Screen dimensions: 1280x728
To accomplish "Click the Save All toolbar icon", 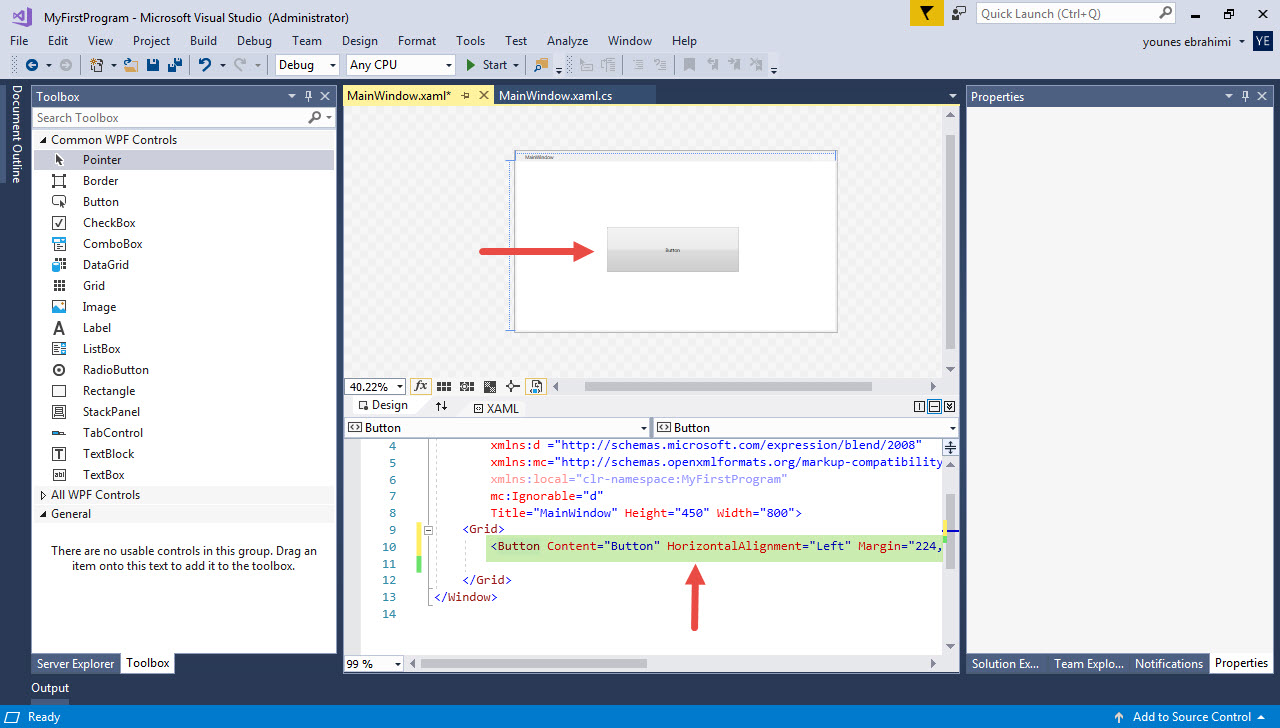I will coord(172,63).
